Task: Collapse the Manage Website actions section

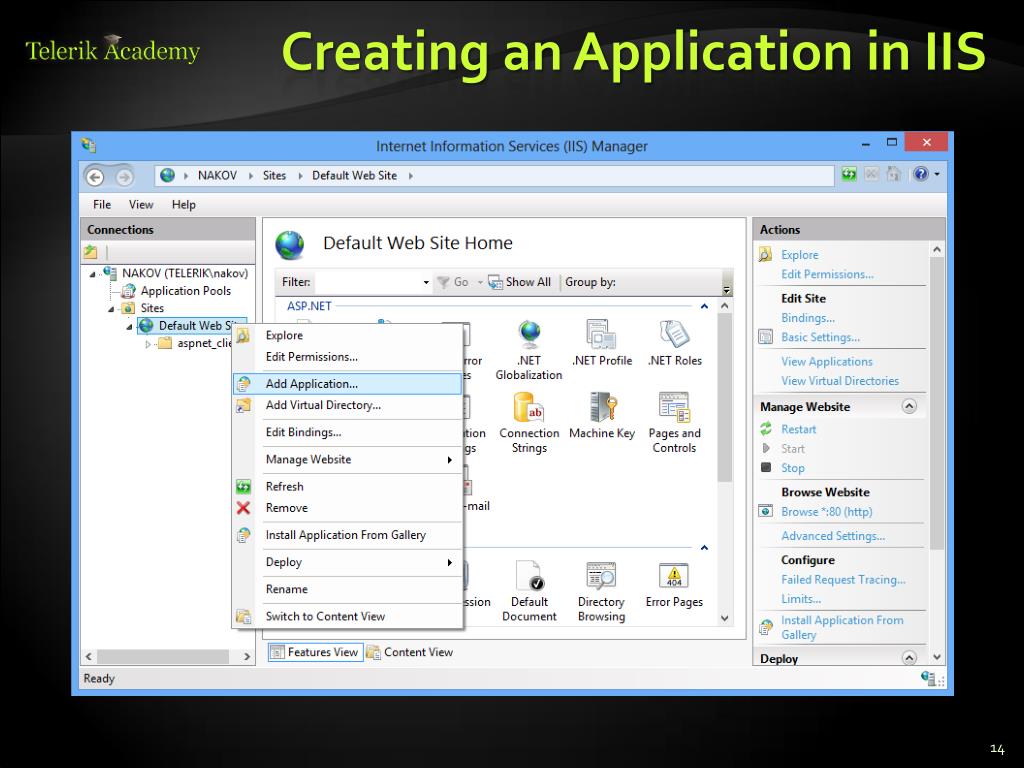Action: click(x=908, y=406)
